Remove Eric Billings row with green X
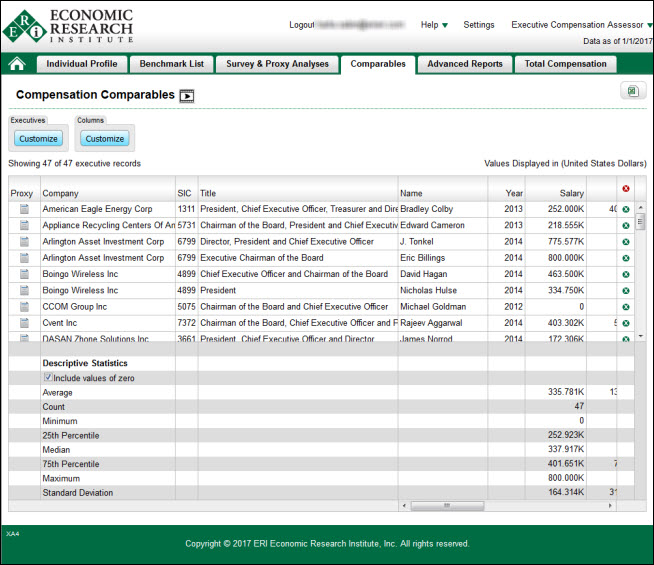This screenshot has width=654, height=565. tap(625, 258)
